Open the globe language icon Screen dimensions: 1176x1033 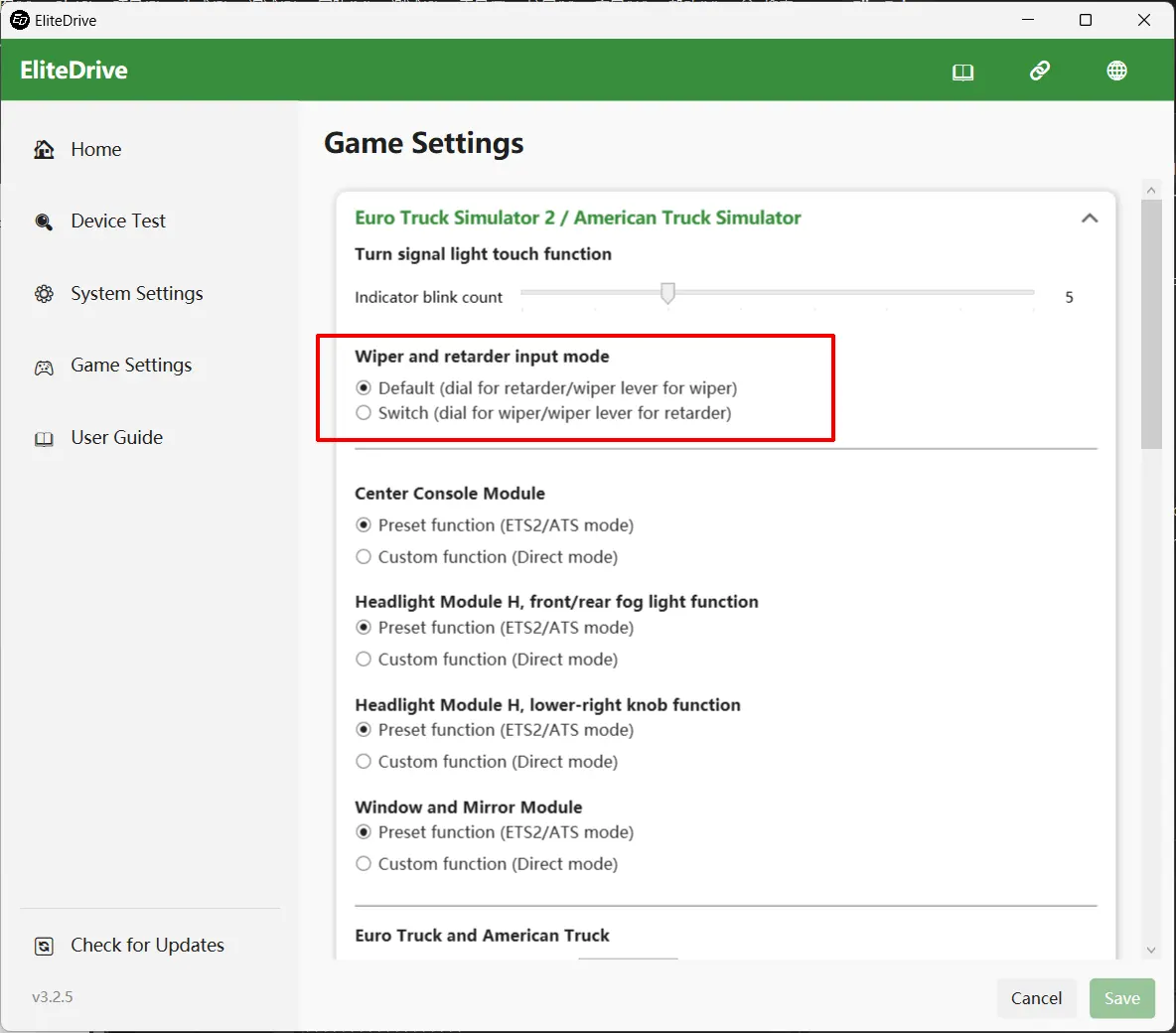click(1116, 71)
